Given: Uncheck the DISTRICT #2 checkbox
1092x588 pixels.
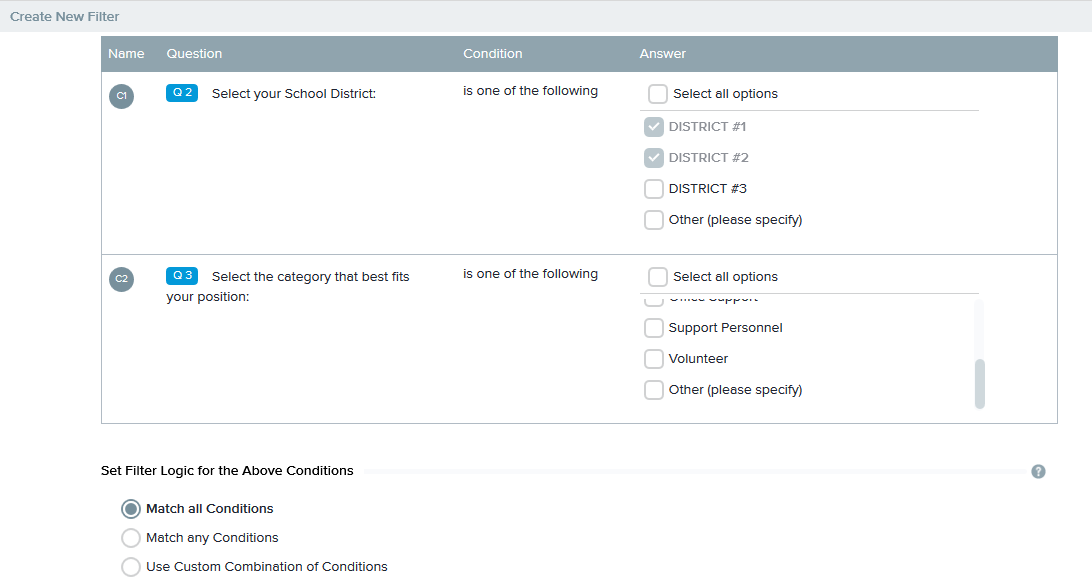Looking at the screenshot, I should (x=654, y=158).
